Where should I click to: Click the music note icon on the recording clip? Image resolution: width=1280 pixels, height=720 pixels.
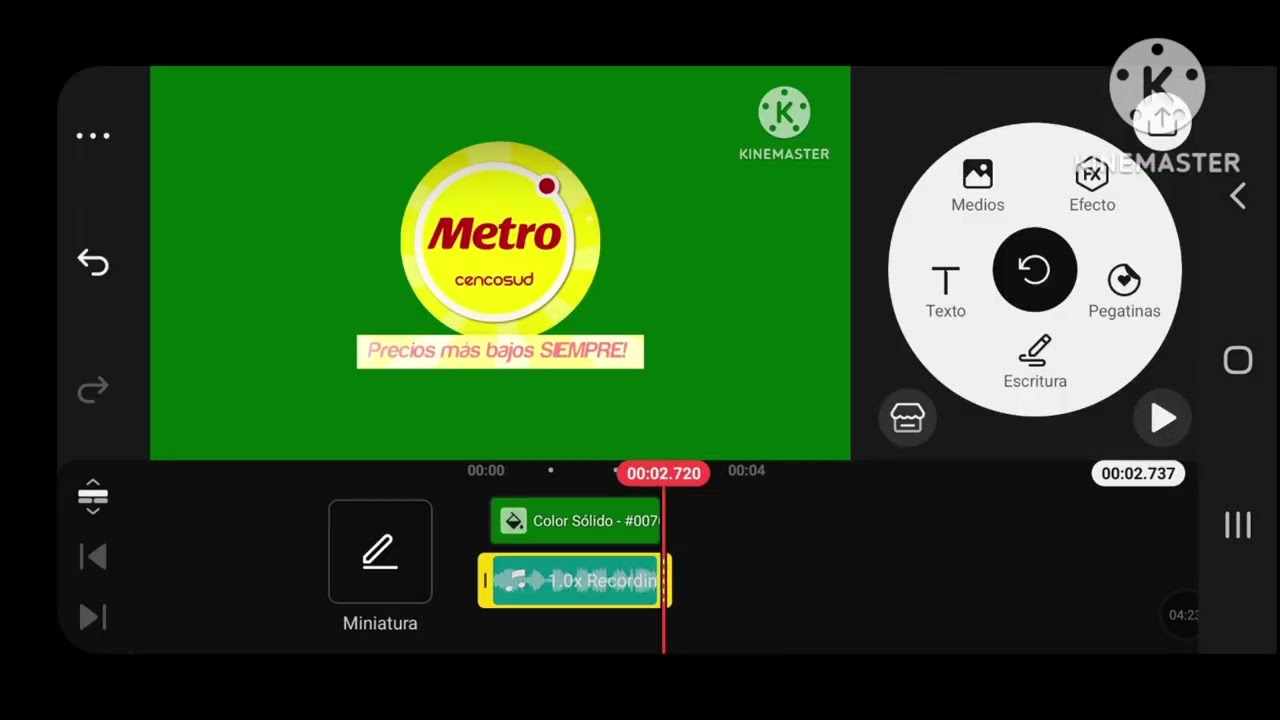click(515, 580)
